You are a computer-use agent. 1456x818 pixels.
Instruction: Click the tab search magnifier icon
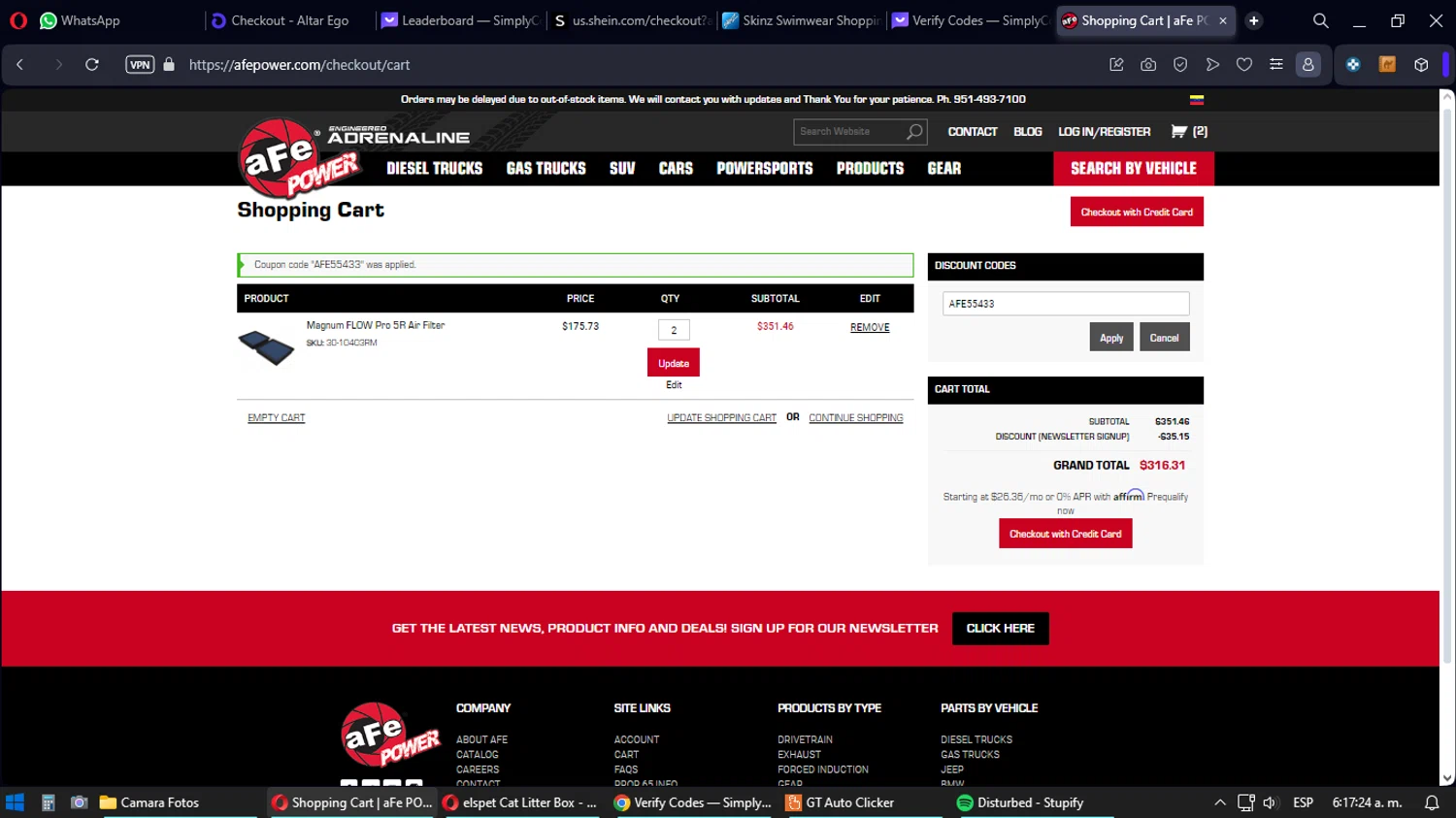click(x=1321, y=20)
